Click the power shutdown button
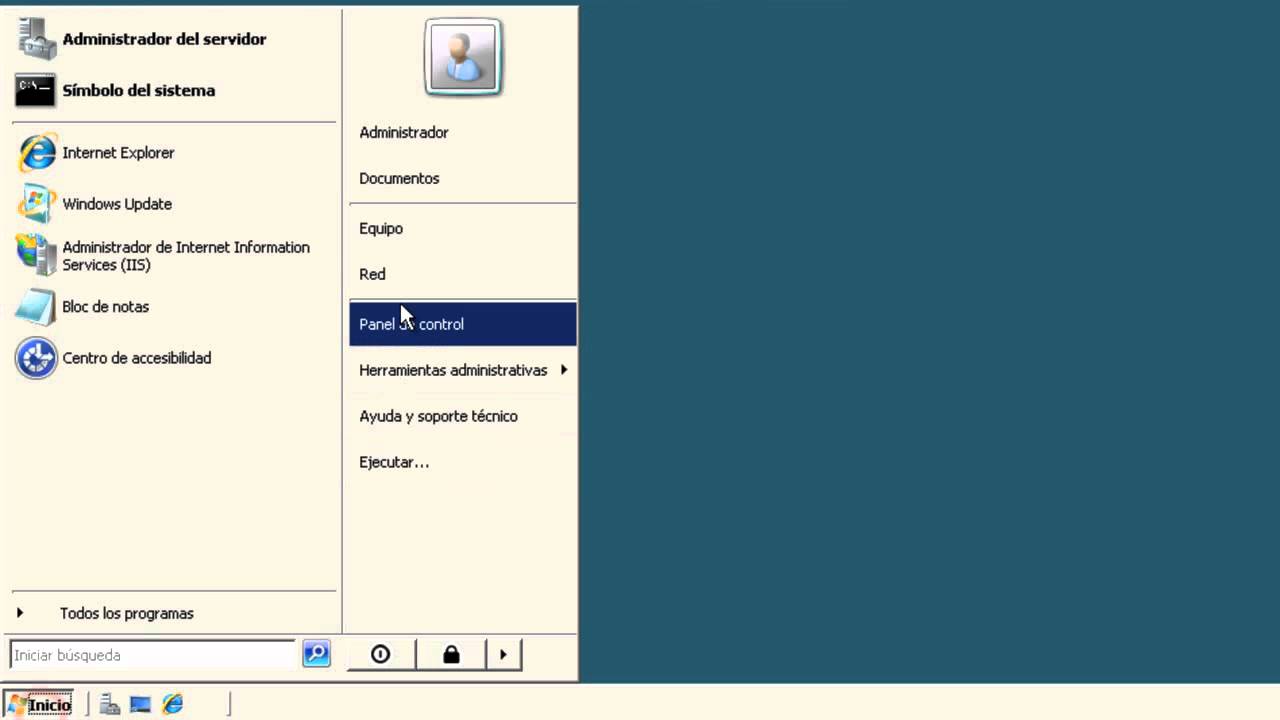 point(380,654)
